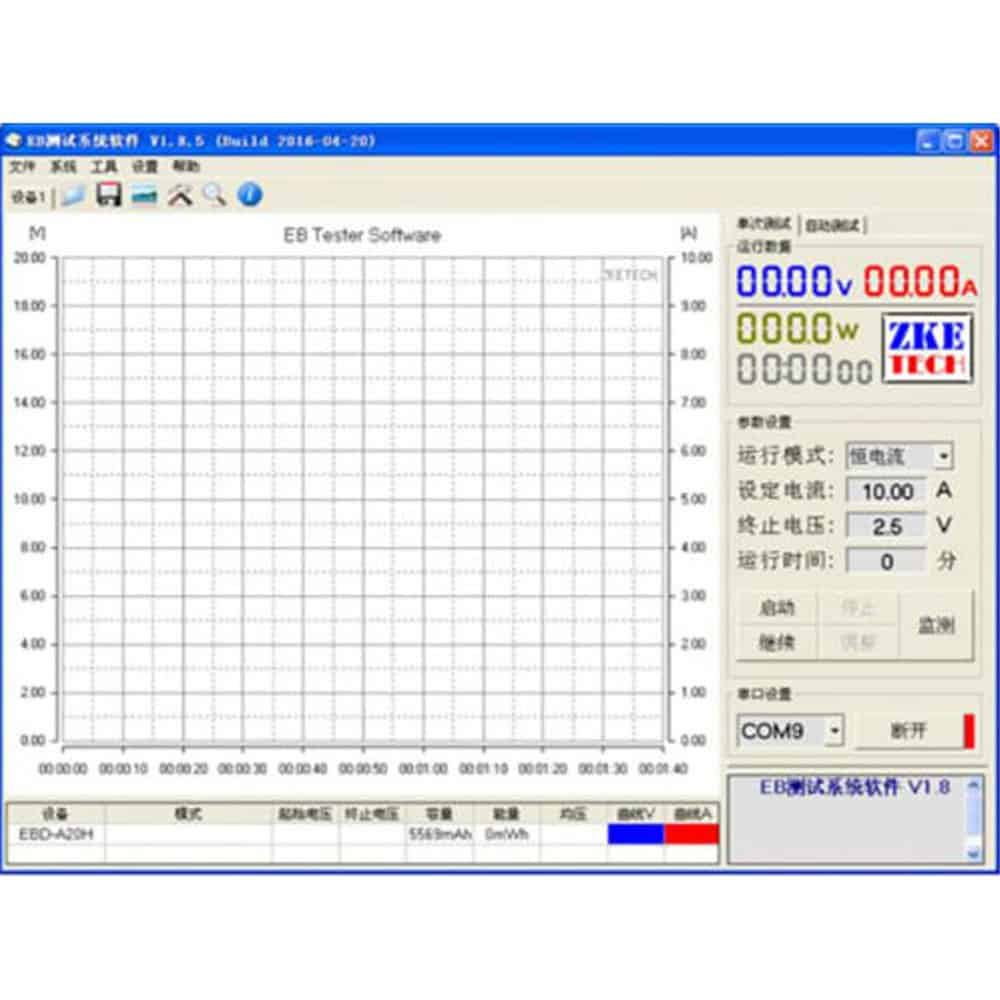Viewport: 1000px width, 1000px height.
Task: Switch to the 自动测试 tab
Action: click(x=832, y=225)
